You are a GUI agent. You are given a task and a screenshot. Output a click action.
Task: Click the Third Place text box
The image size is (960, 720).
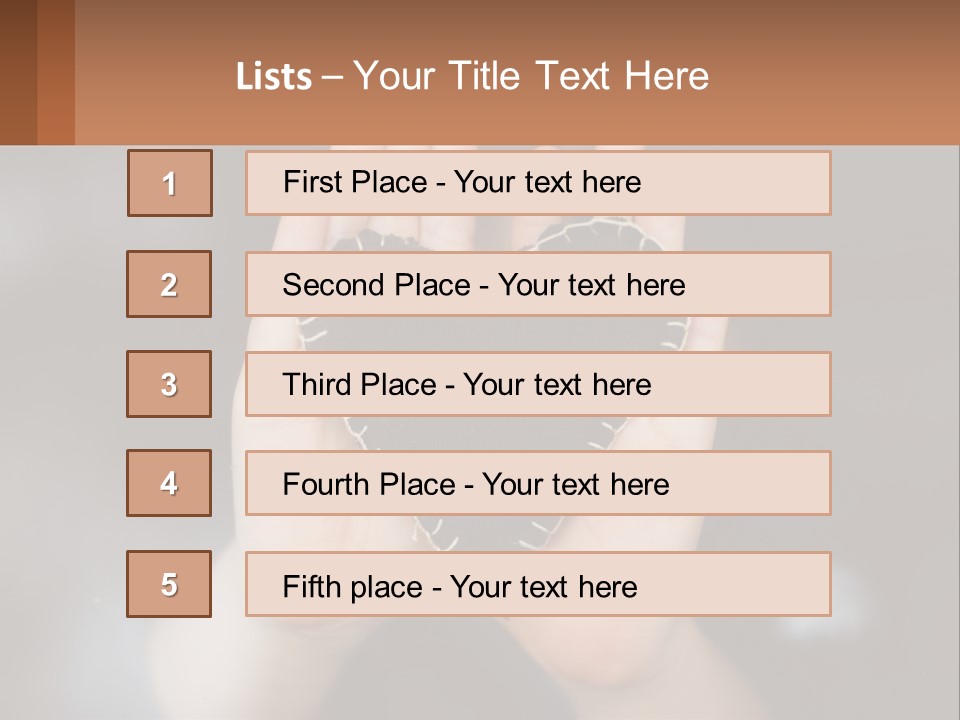tap(538, 384)
